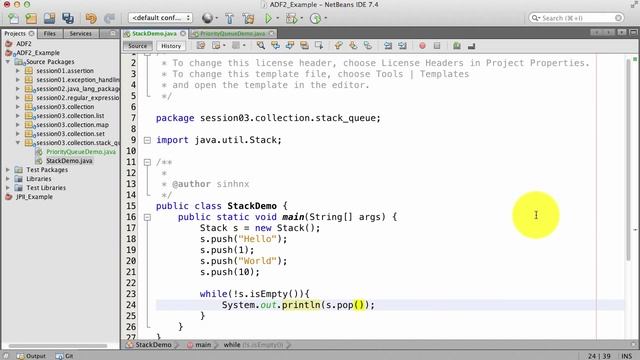Click the New Project toolbar icon
Image resolution: width=640 pixels, height=360 pixels.
(31, 18)
